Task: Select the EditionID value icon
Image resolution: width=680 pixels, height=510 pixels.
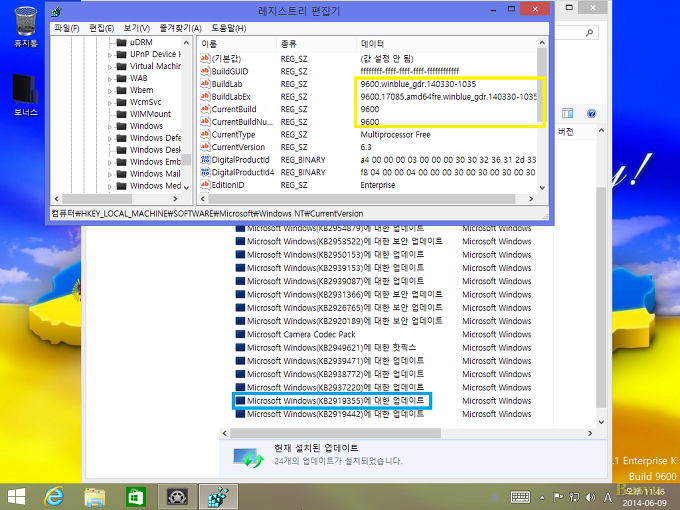Action: click(205, 184)
